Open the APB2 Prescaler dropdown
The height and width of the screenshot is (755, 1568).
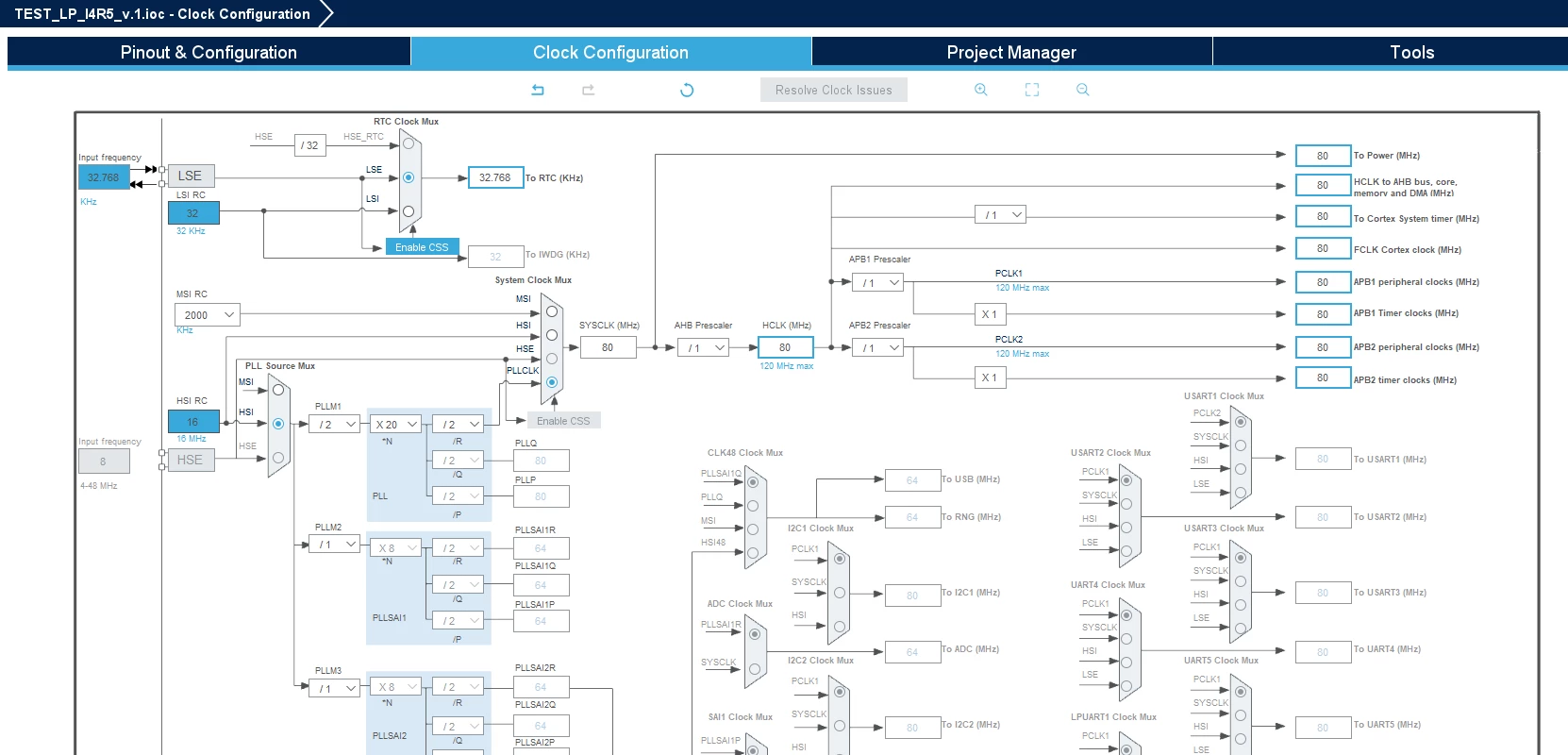click(x=878, y=348)
